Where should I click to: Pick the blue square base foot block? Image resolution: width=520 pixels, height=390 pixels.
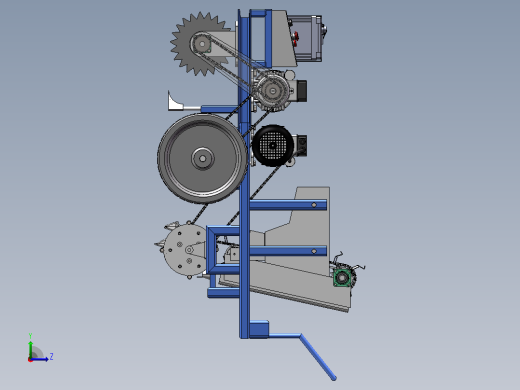pyautogui.click(x=259, y=329)
